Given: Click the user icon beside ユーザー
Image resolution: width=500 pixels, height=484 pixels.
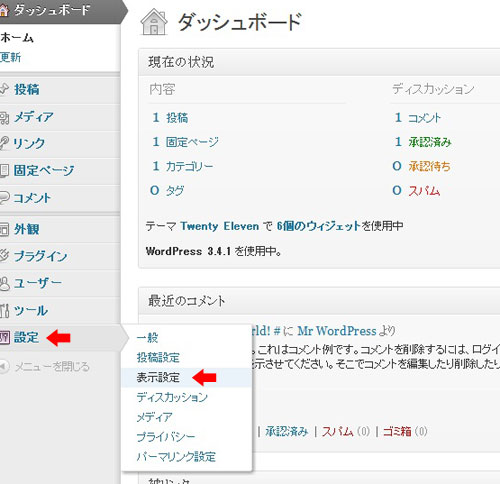Looking at the screenshot, I should [x=4, y=283].
